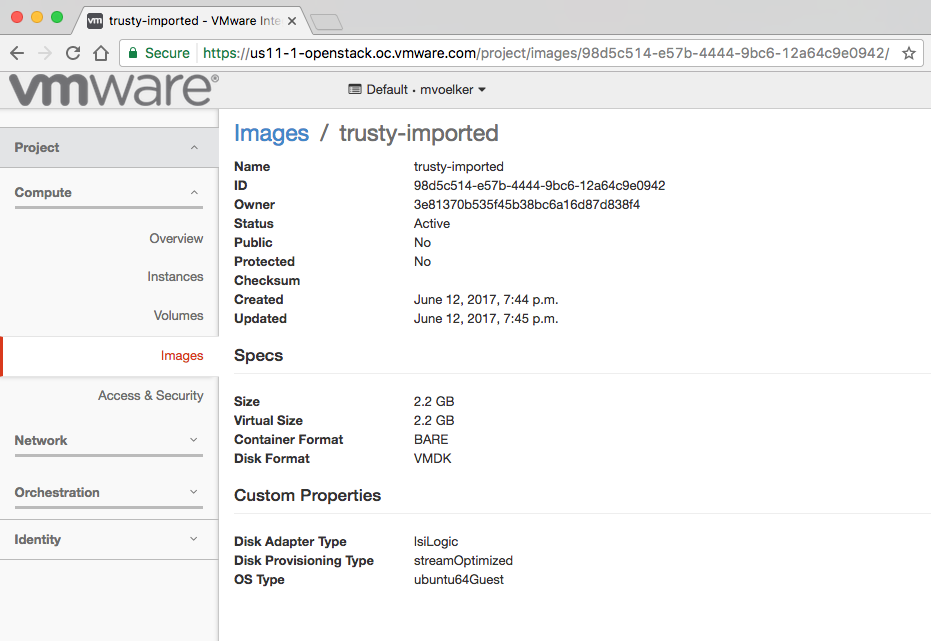Click the streamOptimized provisioning value
Image resolution: width=931 pixels, height=641 pixels.
(x=463, y=561)
